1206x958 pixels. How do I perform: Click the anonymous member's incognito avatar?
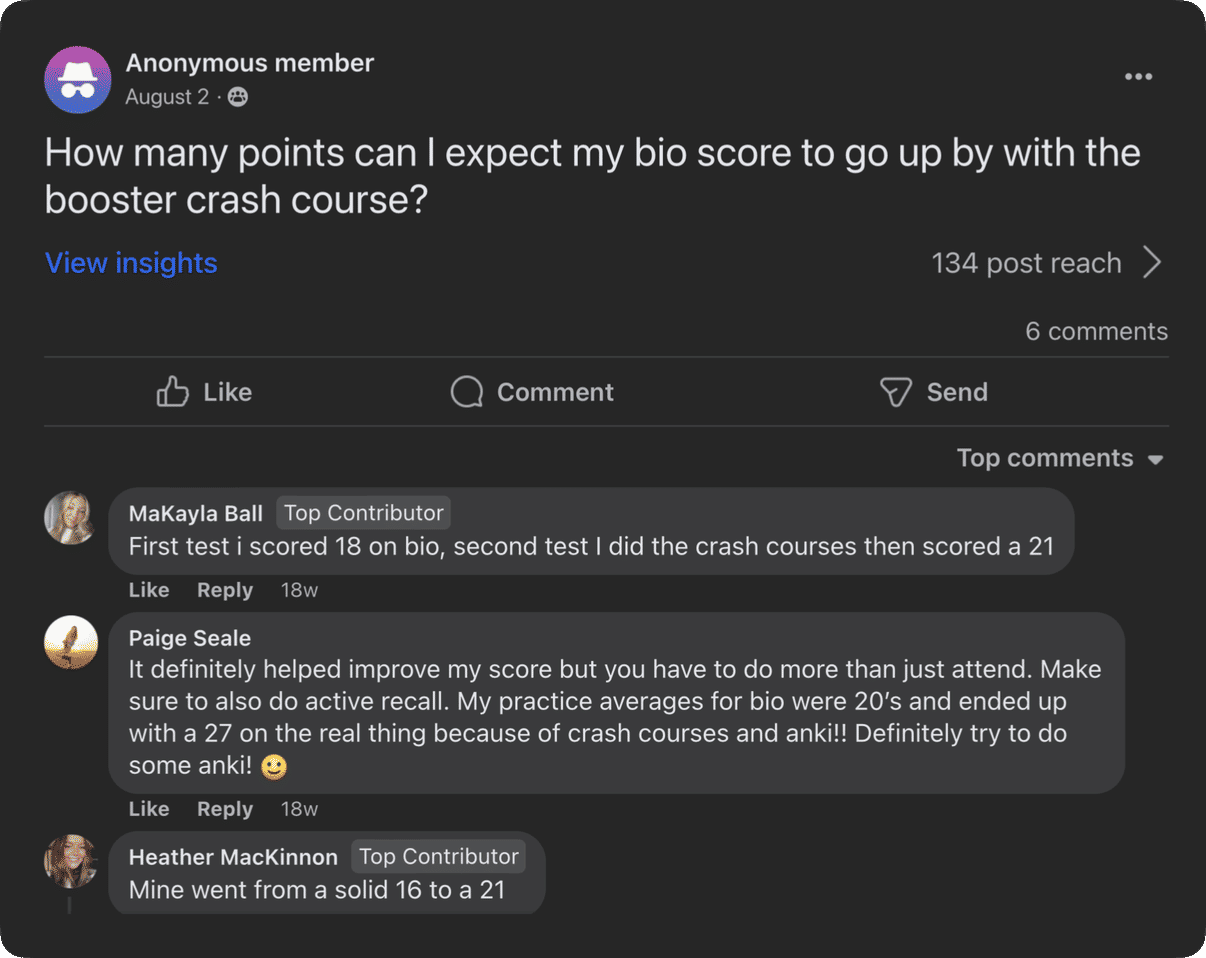(77, 79)
